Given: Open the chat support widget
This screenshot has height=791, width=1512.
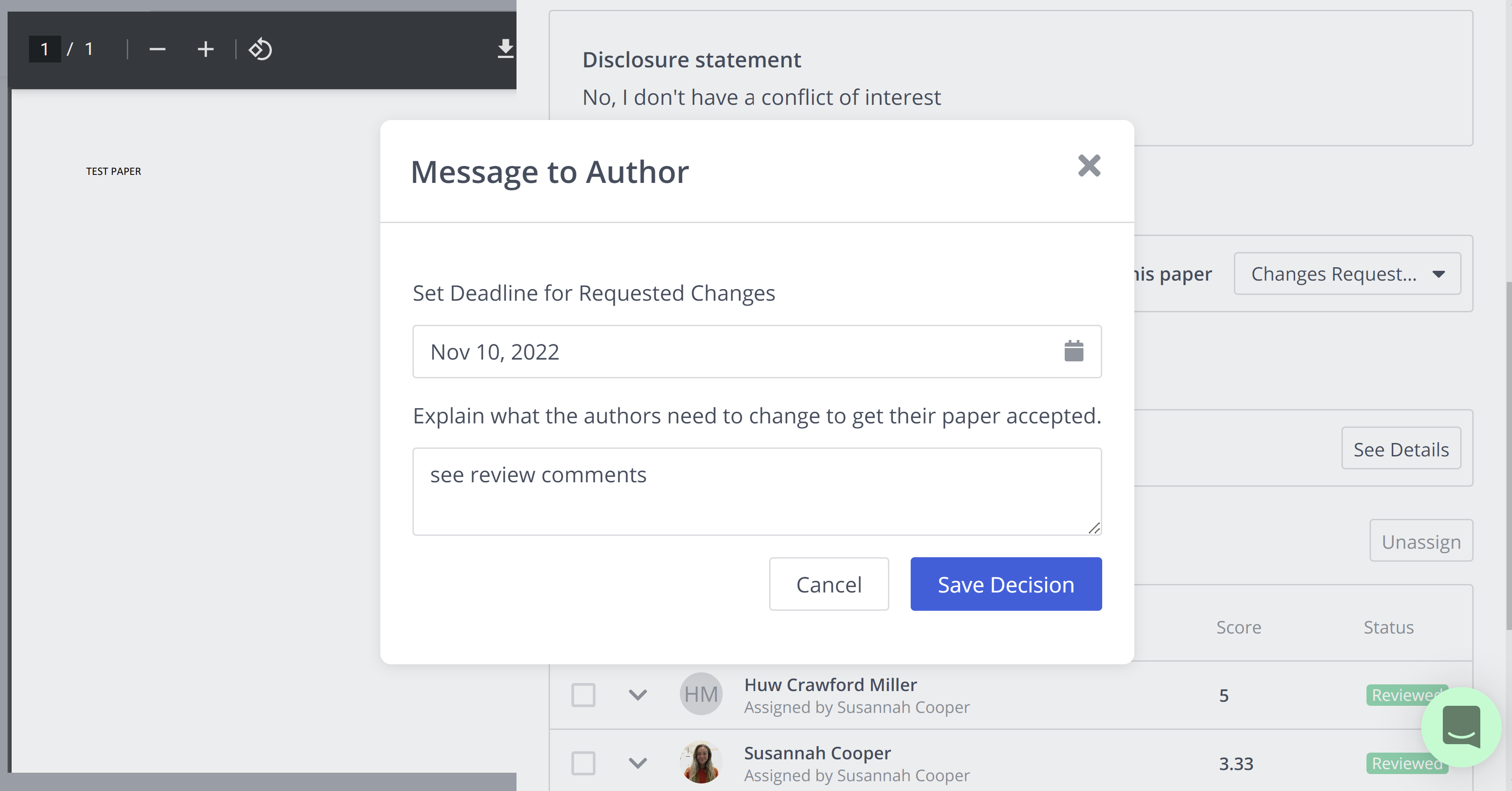Looking at the screenshot, I should click(x=1461, y=727).
